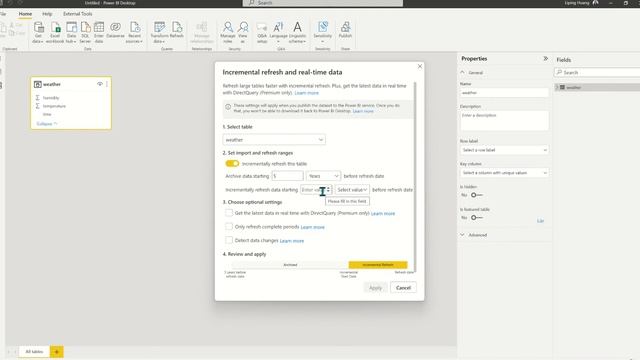Open the Row label dropdown
The width and height of the screenshot is (640, 360).
click(504, 150)
